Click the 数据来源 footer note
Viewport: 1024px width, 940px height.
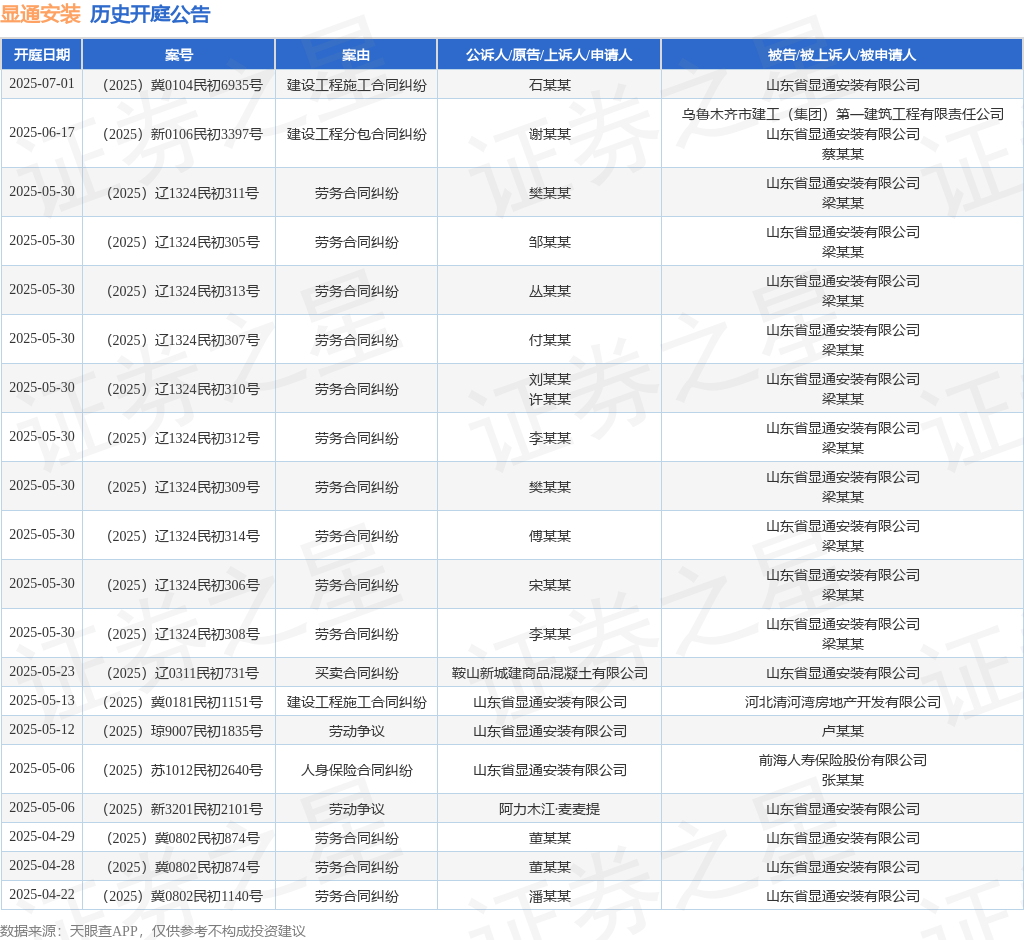pos(153,931)
